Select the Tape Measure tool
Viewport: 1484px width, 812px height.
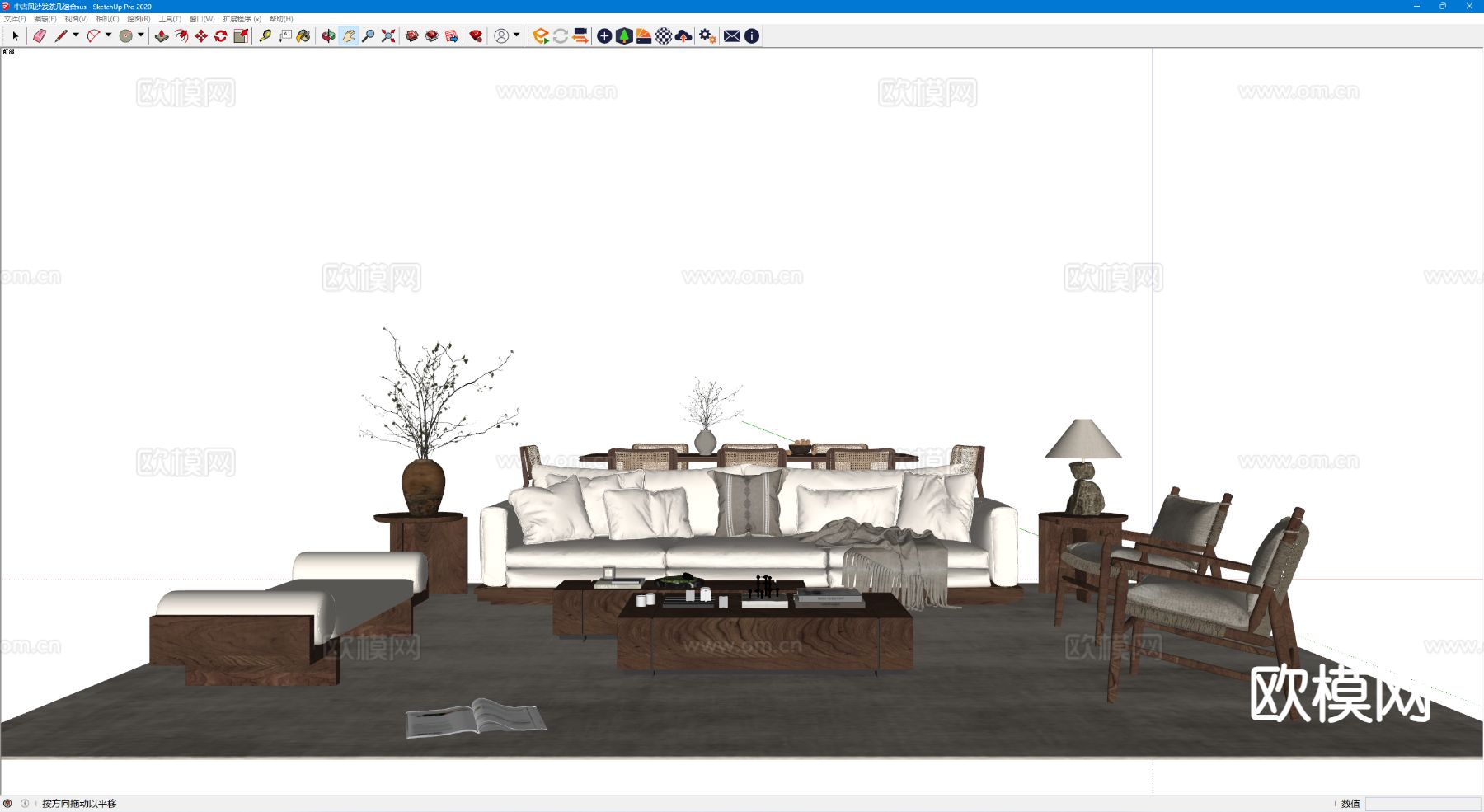(265, 36)
